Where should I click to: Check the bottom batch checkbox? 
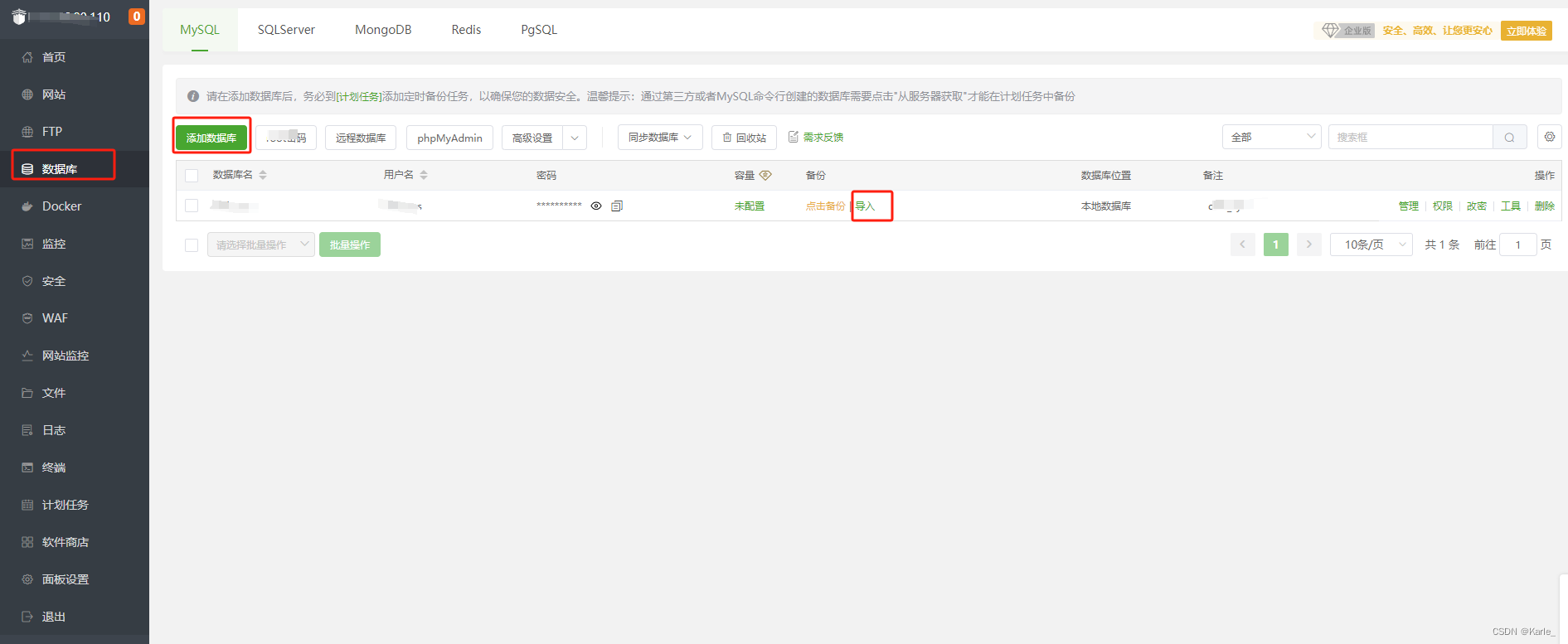pyautogui.click(x=192, y=245)
